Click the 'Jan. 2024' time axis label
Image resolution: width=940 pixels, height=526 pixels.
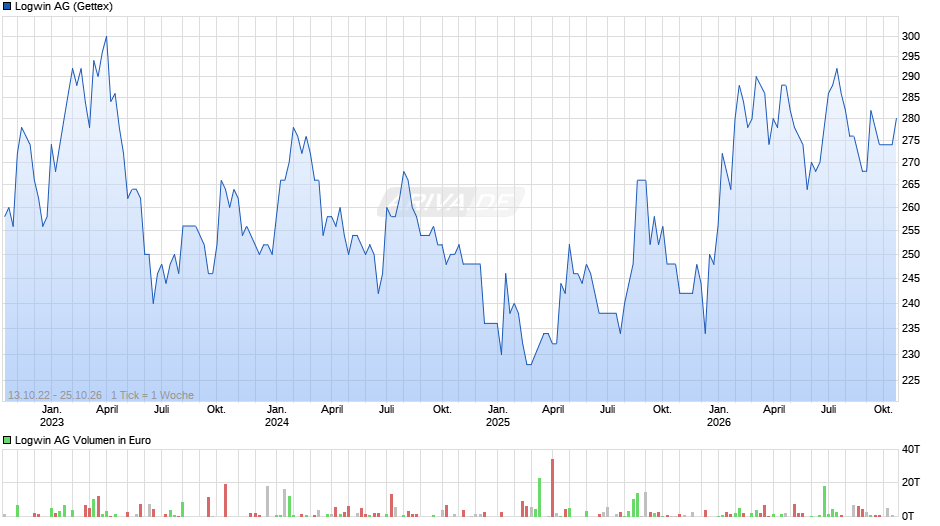tap(276, 416)
